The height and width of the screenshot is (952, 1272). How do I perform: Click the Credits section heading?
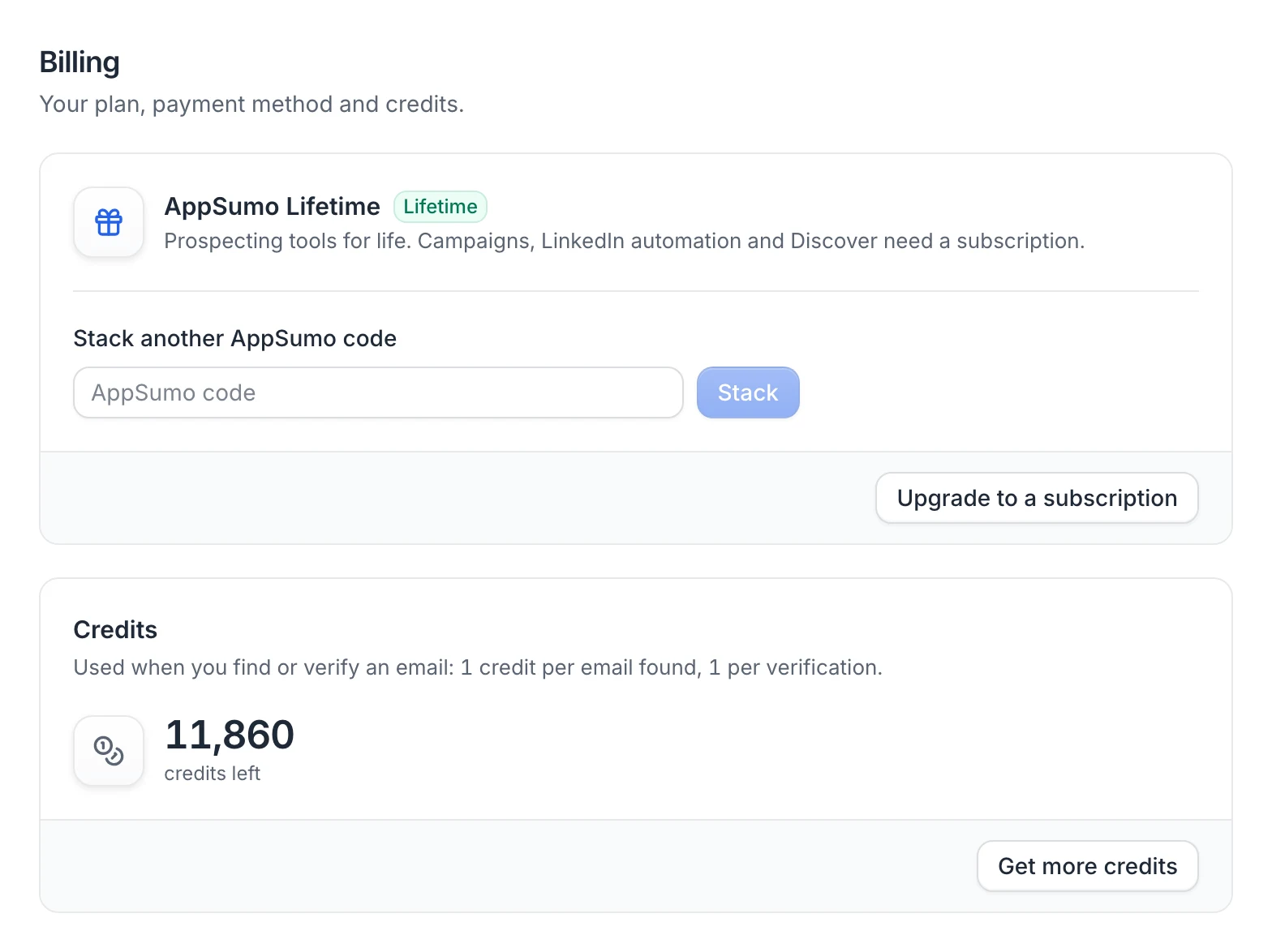[115, 629]
